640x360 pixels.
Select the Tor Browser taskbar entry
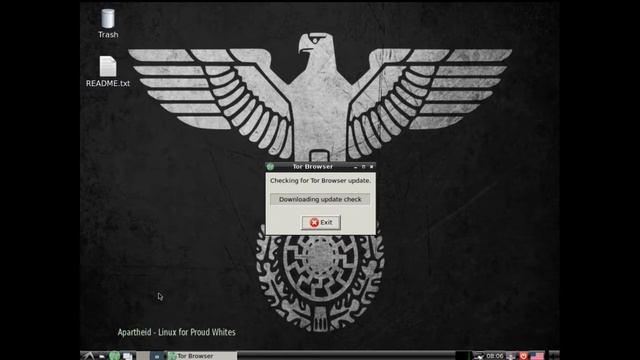coord(202,356)
